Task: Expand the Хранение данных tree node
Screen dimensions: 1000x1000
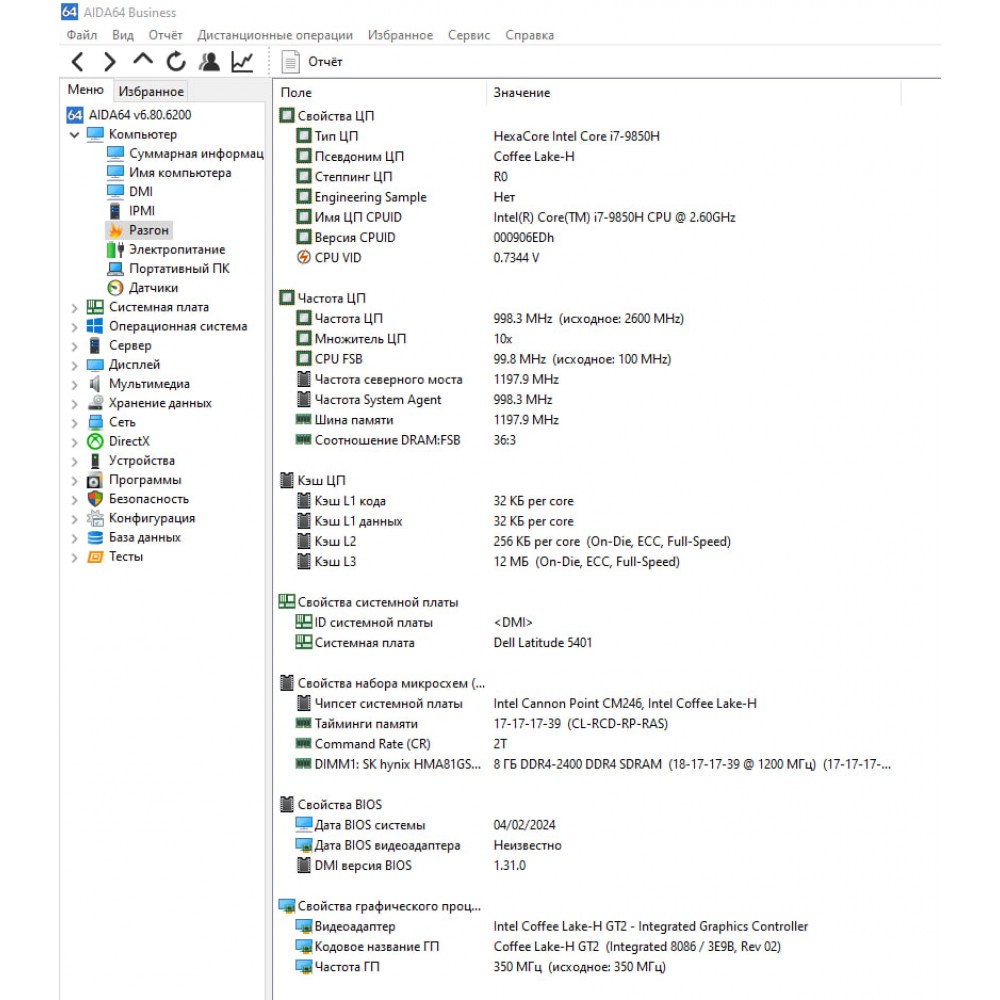Action: [x=74, y=404]
